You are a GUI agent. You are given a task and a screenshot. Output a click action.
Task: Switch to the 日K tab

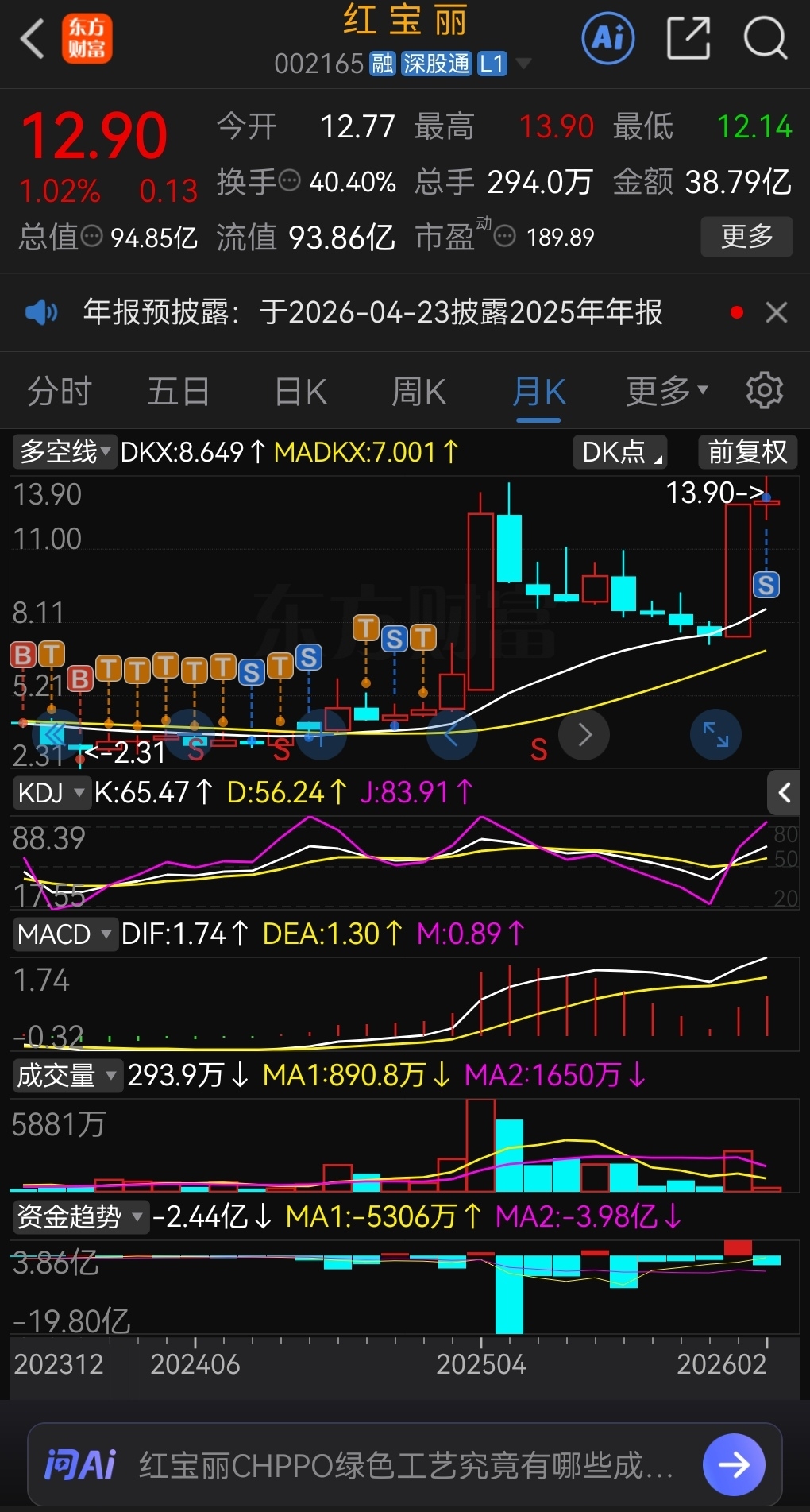tap(301, 392)
